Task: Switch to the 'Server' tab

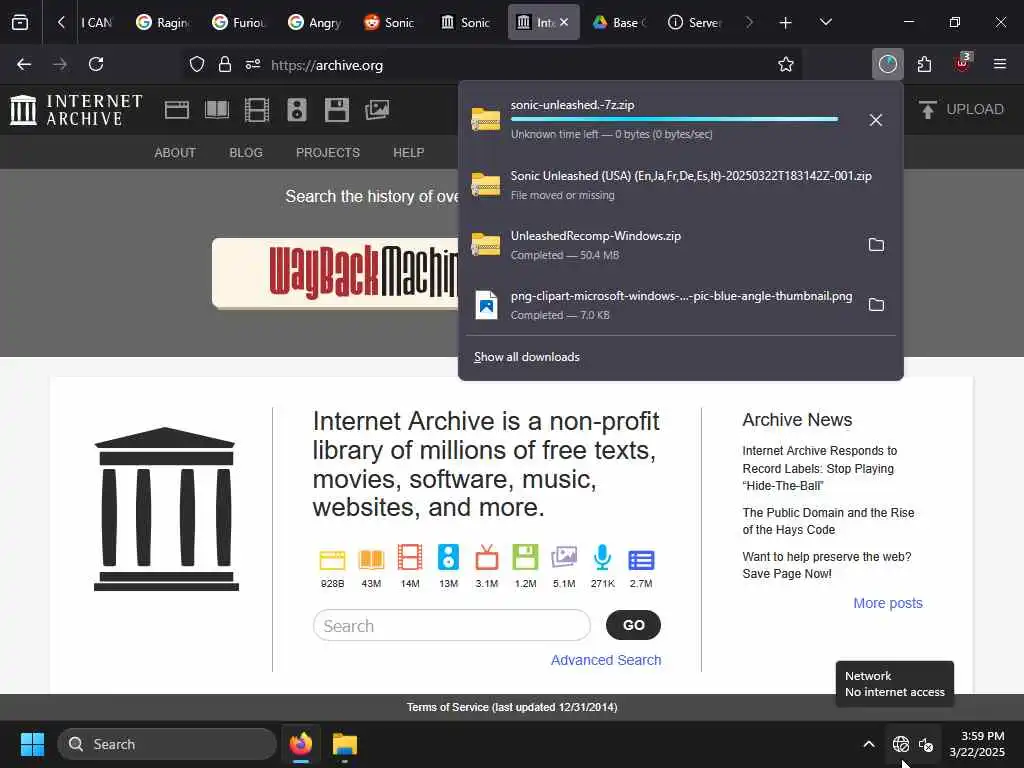Action: (x=695, y=22)
